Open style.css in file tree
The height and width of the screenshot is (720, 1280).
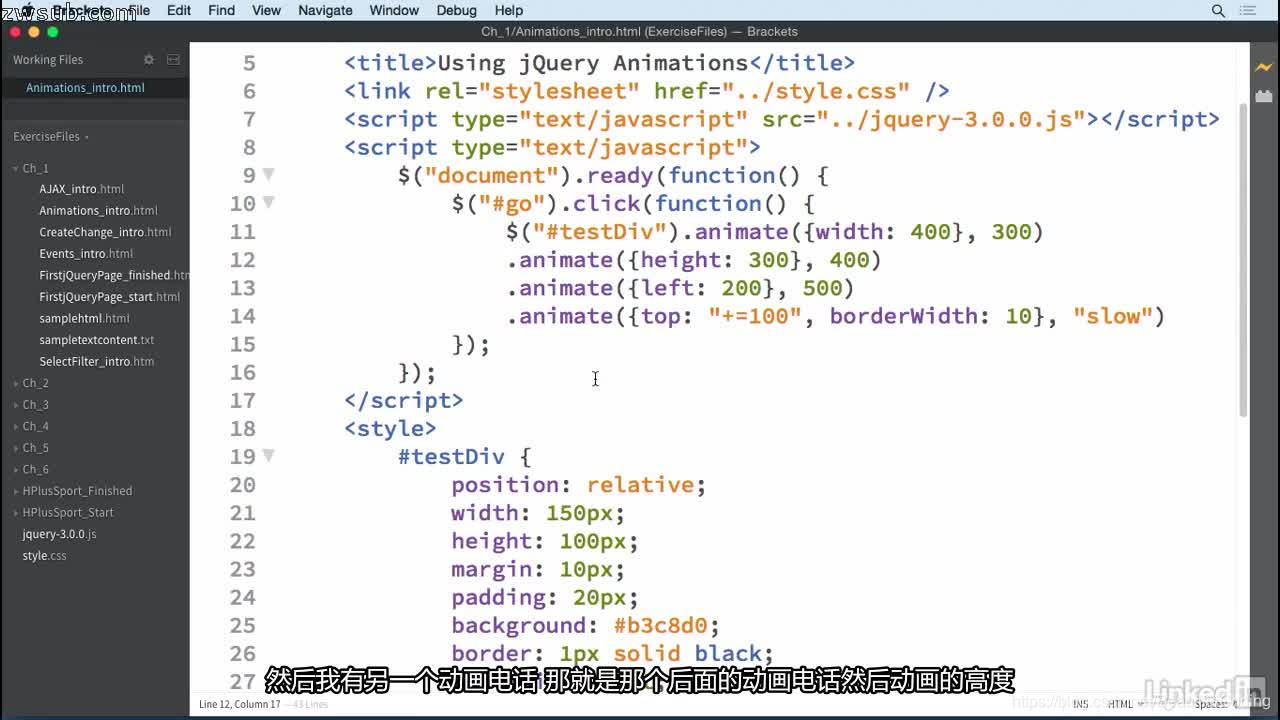45,556
